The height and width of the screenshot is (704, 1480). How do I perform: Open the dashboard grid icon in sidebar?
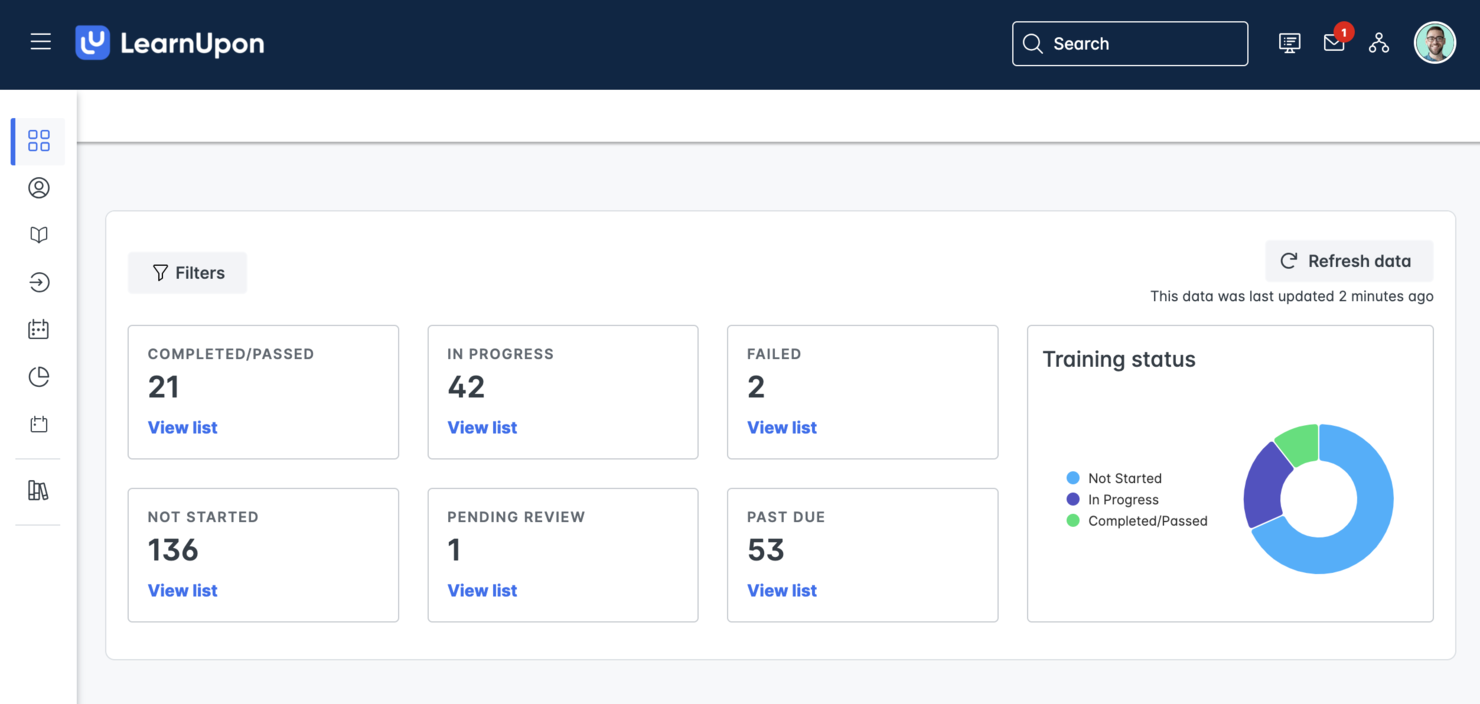tap(38, 141)
